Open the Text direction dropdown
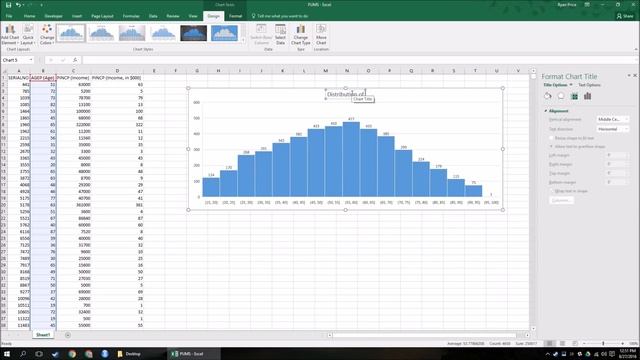 [613, 129]
